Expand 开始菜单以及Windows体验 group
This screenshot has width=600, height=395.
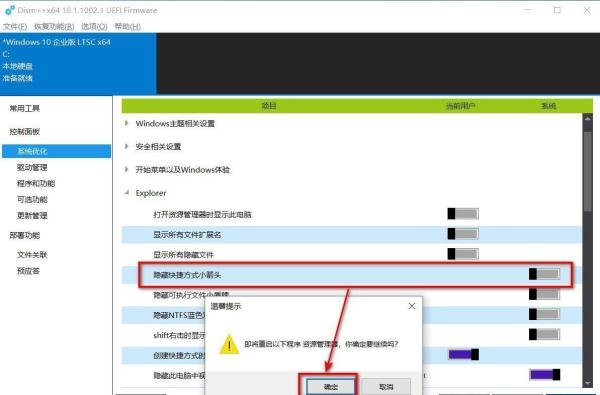127,169
